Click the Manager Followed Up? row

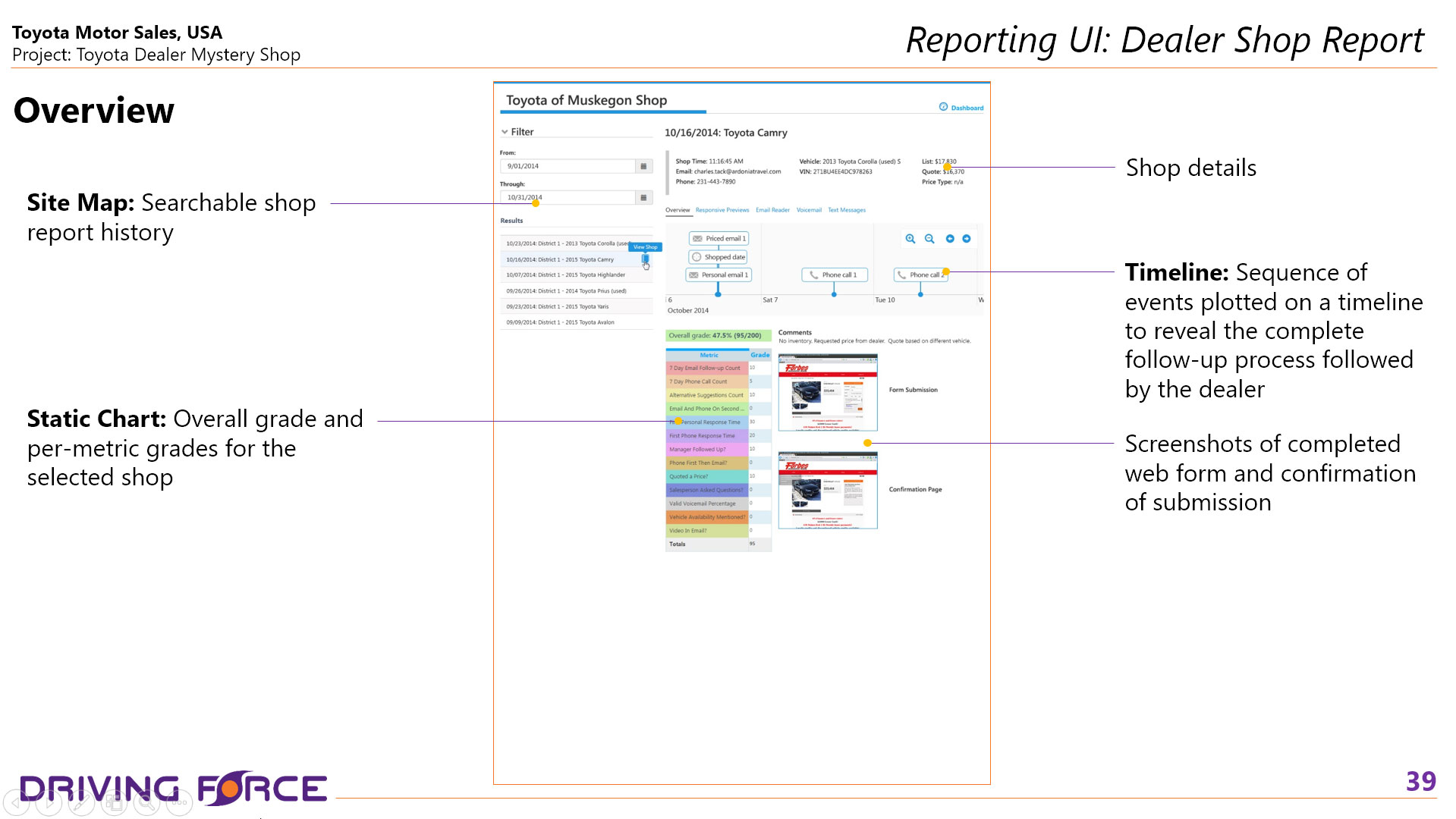718,450
